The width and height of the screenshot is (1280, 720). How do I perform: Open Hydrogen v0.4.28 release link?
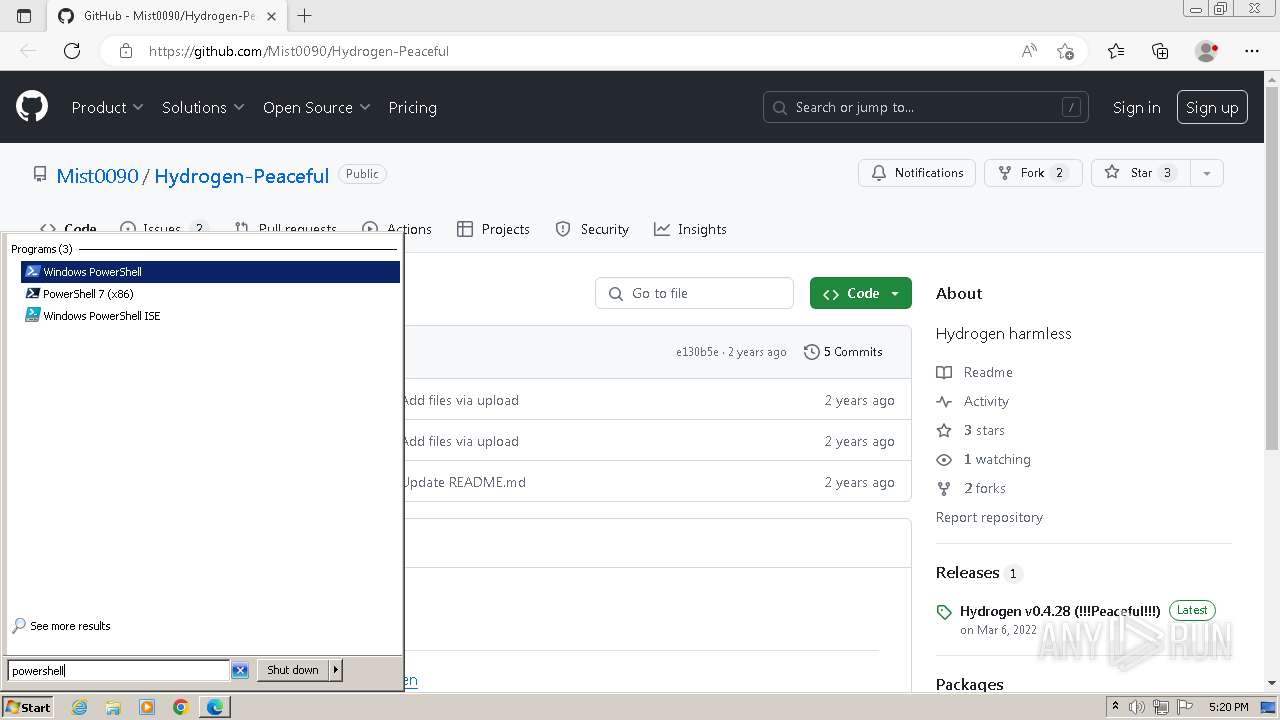click(1060, 611)
